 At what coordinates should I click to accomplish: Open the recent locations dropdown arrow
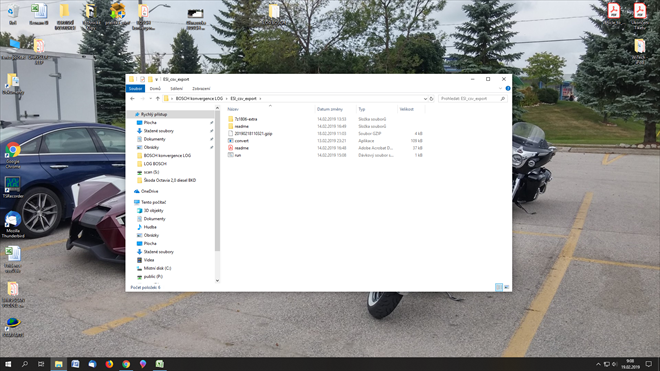pyautogui.click(x=150, y=99)
